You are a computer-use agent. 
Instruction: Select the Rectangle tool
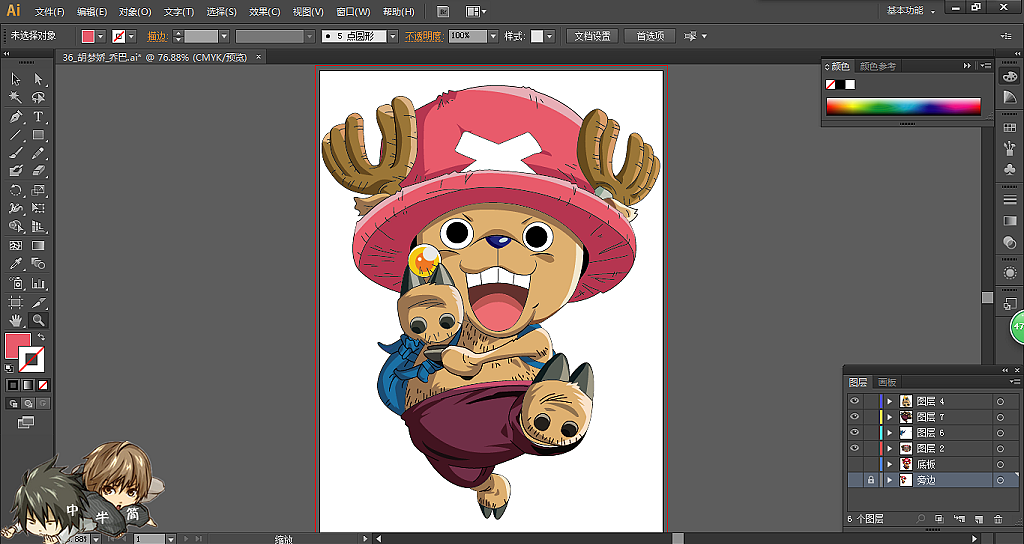(x=39, y=135)
